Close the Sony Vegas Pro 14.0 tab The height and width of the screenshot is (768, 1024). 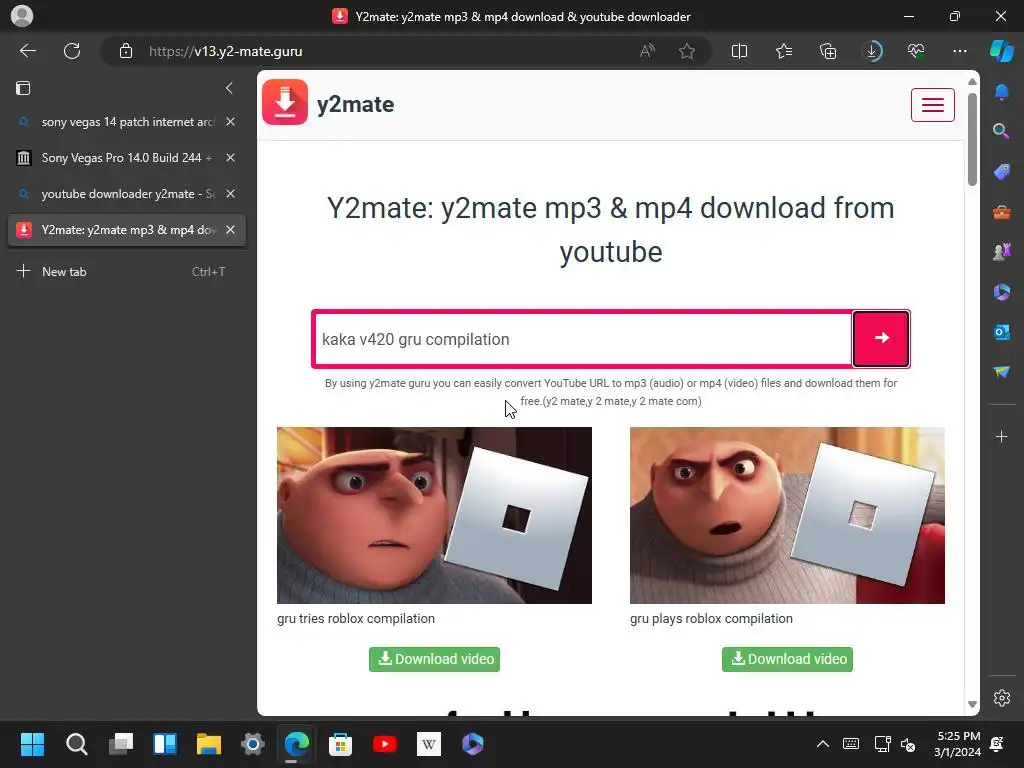231,158
